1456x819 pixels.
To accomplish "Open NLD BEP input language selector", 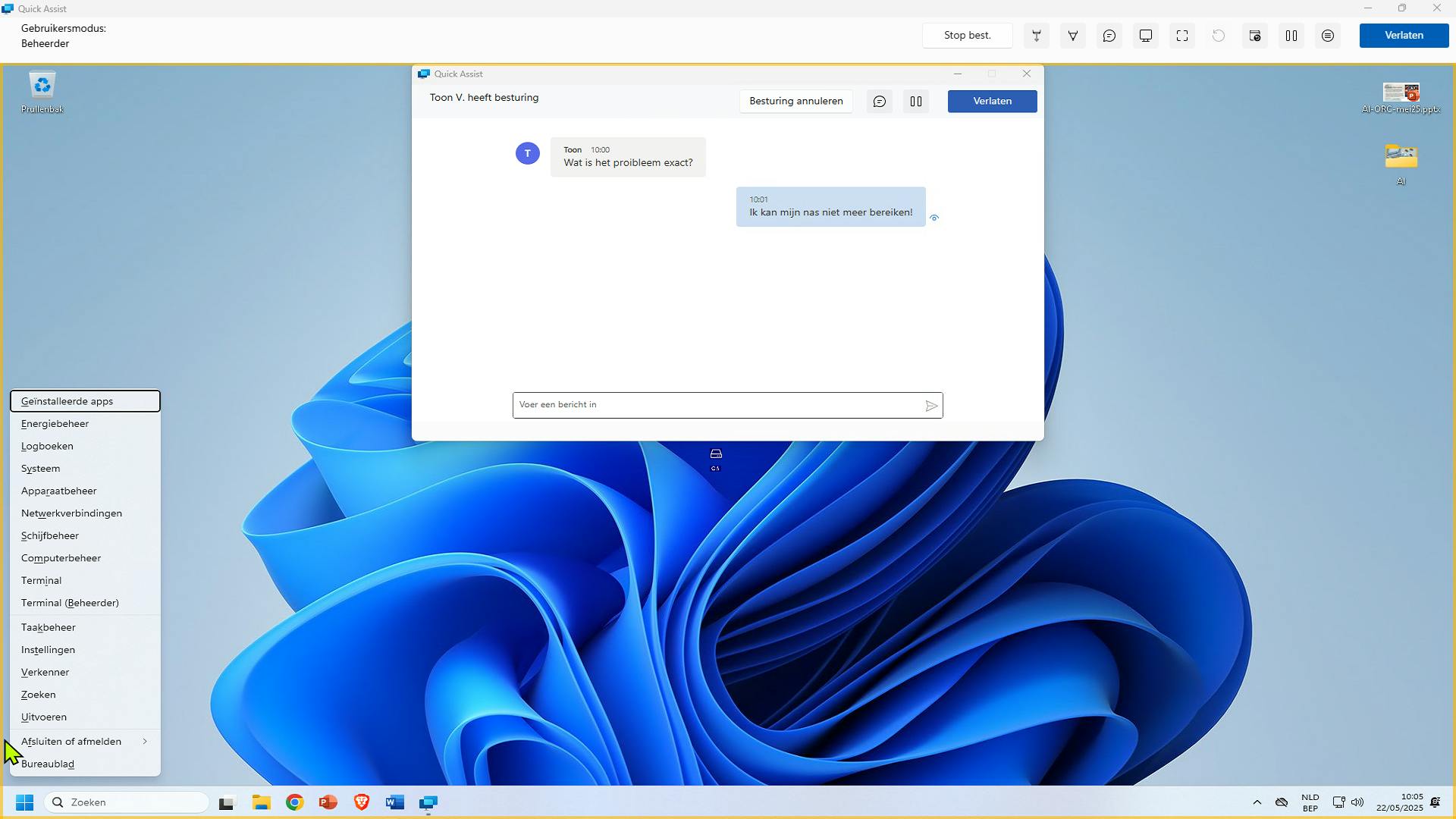I will pyautogui.click(x=1310, y=802).
